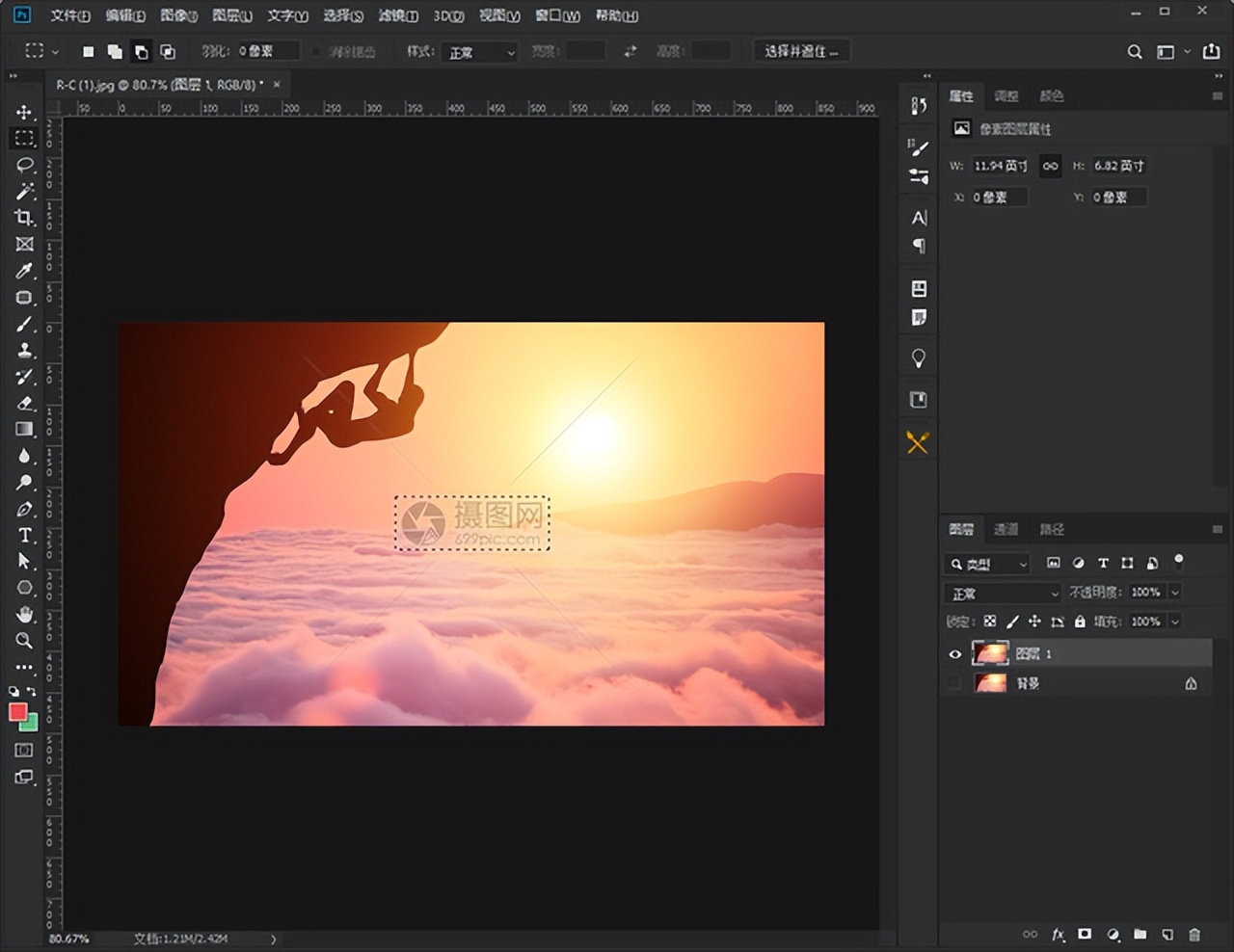This screenshot has height=952, width=1234.
Task: Click the trash icon to delete layer
Action: (x=1194, y=934)
